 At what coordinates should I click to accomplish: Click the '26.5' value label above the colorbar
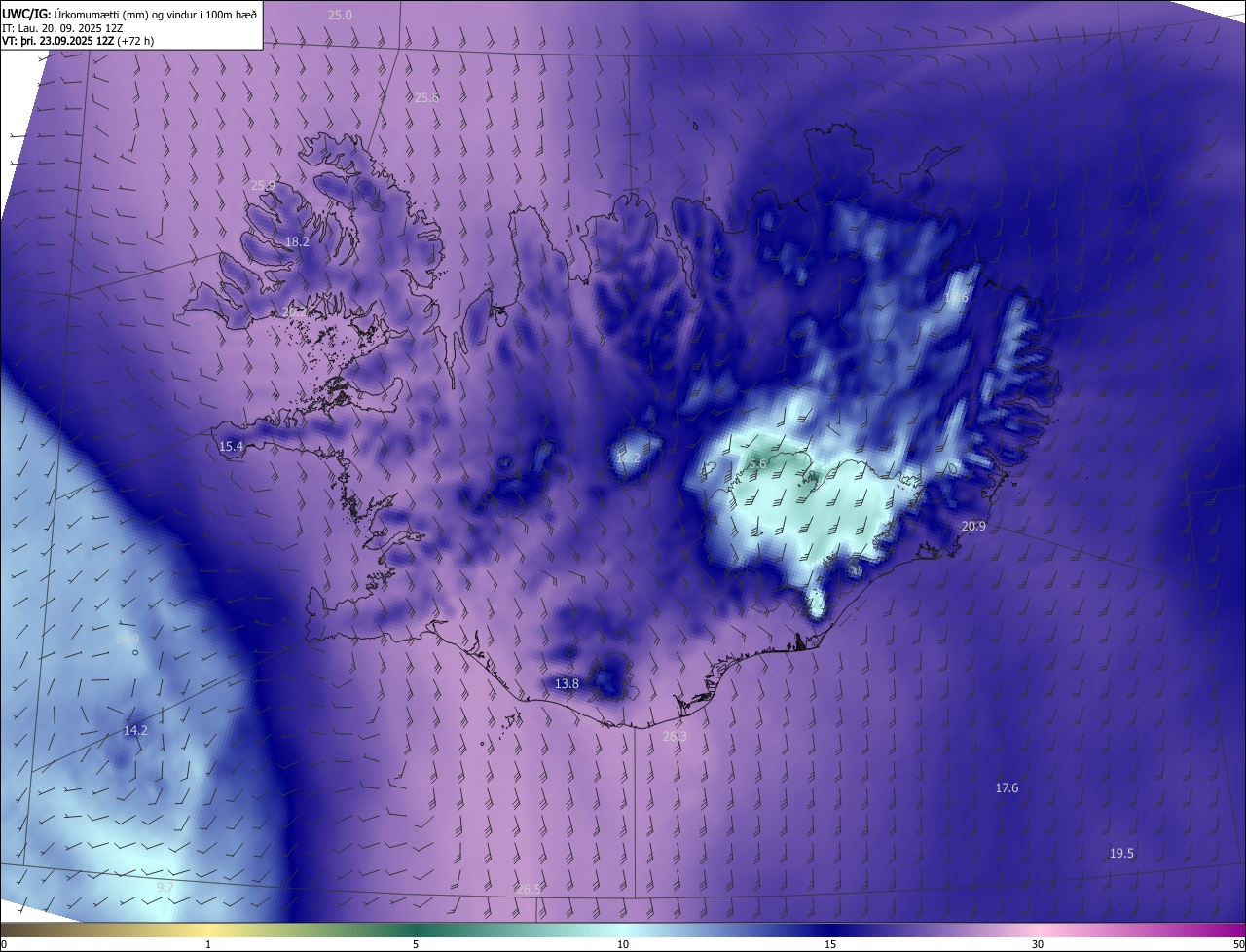pyautogui.click(x=529, y=890)
